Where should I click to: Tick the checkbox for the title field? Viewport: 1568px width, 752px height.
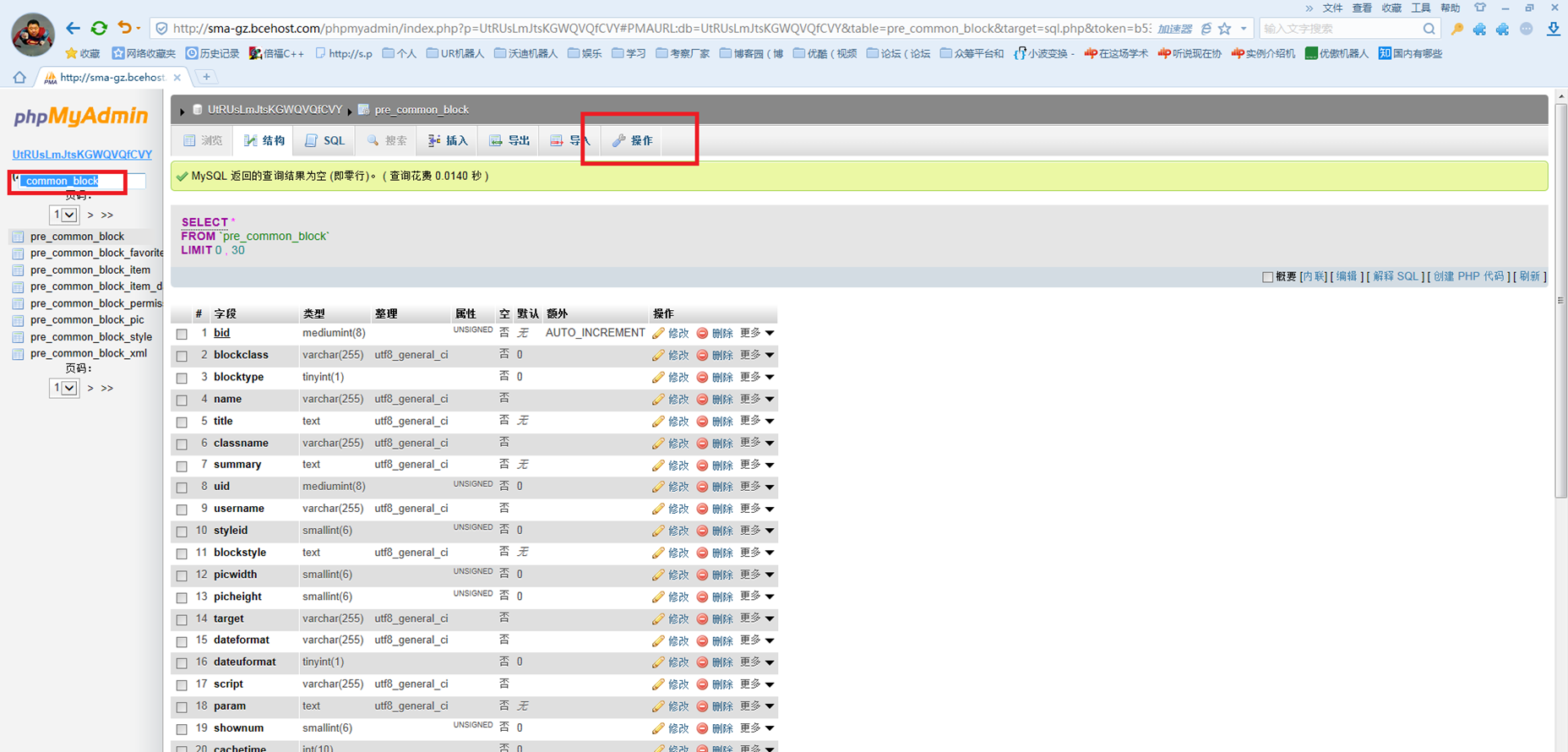pos(182,422)
